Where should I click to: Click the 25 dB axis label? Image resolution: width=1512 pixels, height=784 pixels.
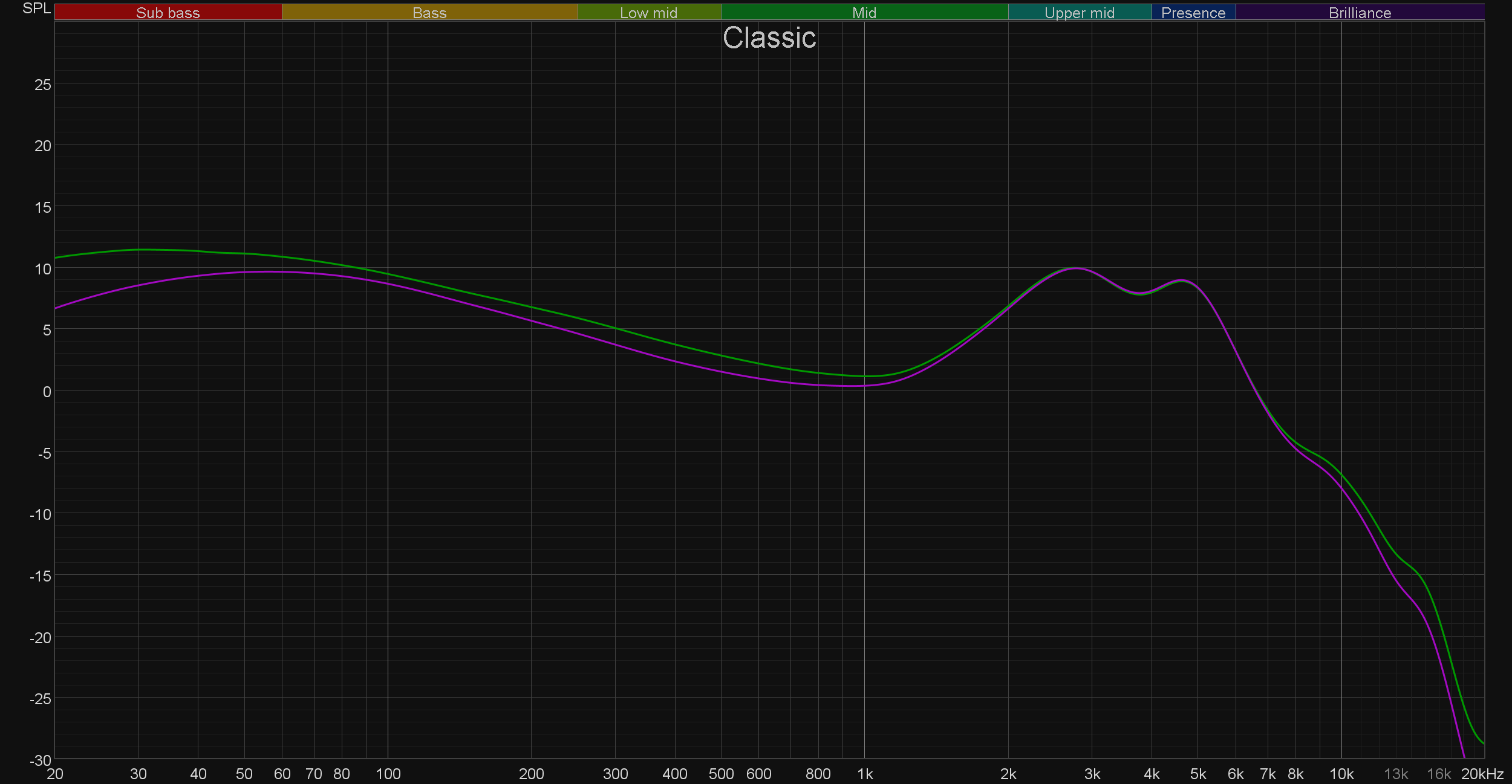pyautogui.click(x=42, y=85)
